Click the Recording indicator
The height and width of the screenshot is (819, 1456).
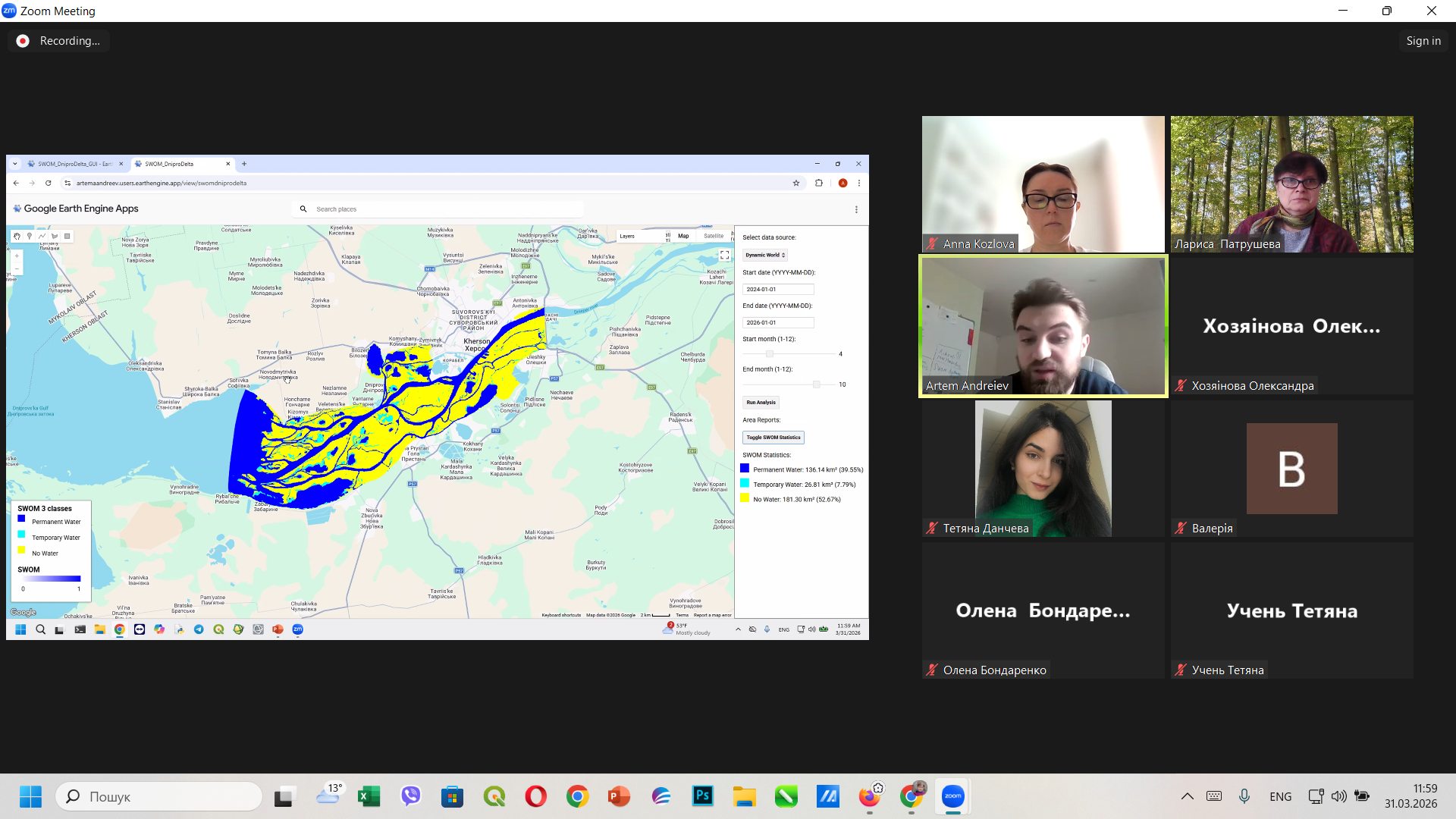[x=59, y=41]
